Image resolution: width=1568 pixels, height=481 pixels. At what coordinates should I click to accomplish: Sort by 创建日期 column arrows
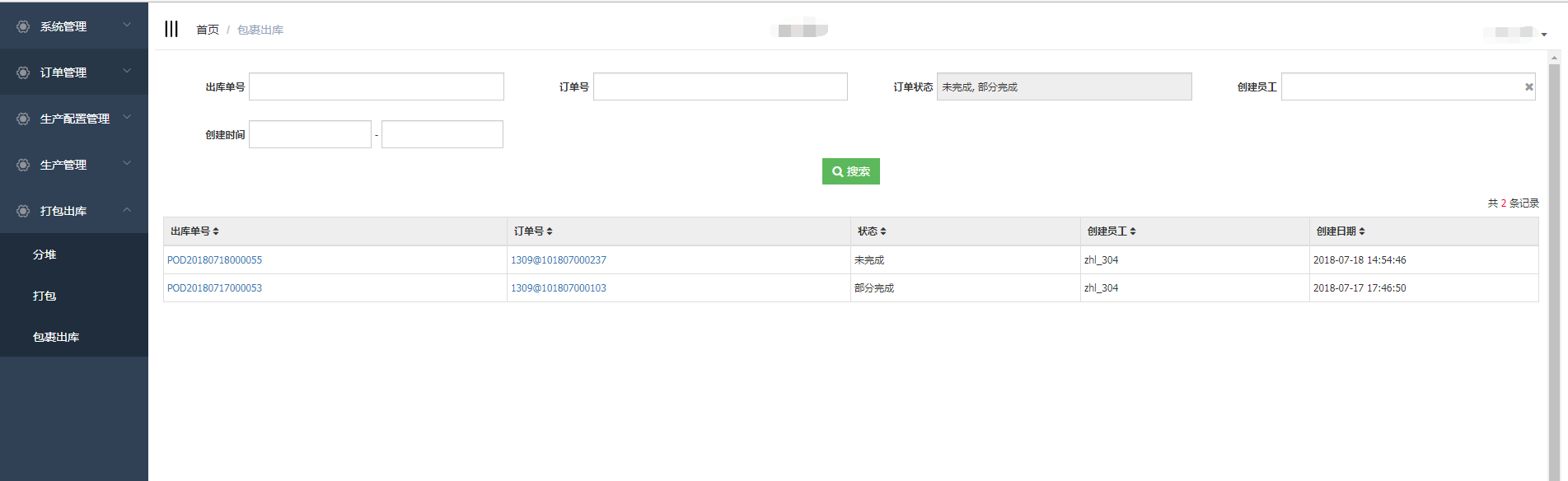pyautogui.click(x=1362, y=231)
